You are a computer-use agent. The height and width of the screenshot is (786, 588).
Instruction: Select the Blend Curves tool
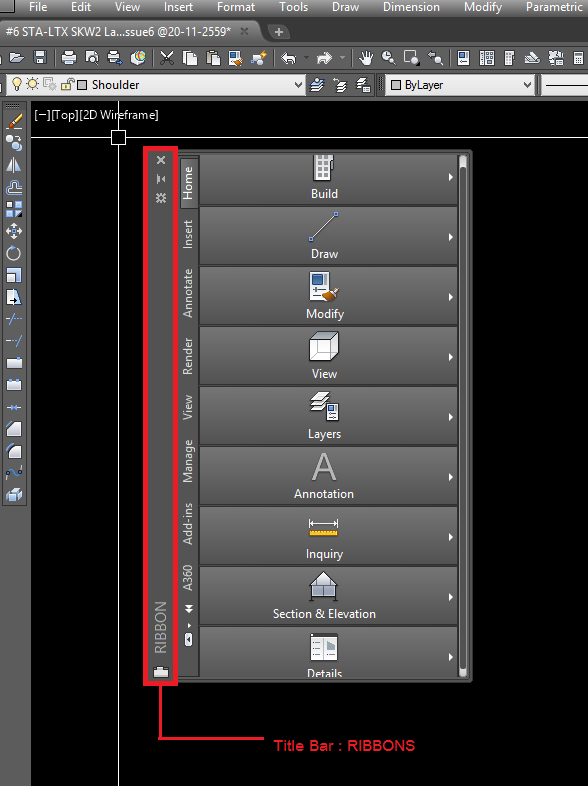[14, 473]
